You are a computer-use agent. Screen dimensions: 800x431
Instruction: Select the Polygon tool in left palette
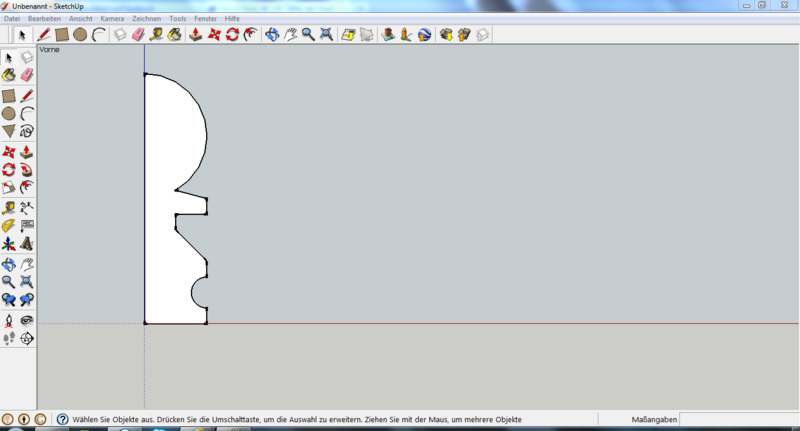point(9,131)
